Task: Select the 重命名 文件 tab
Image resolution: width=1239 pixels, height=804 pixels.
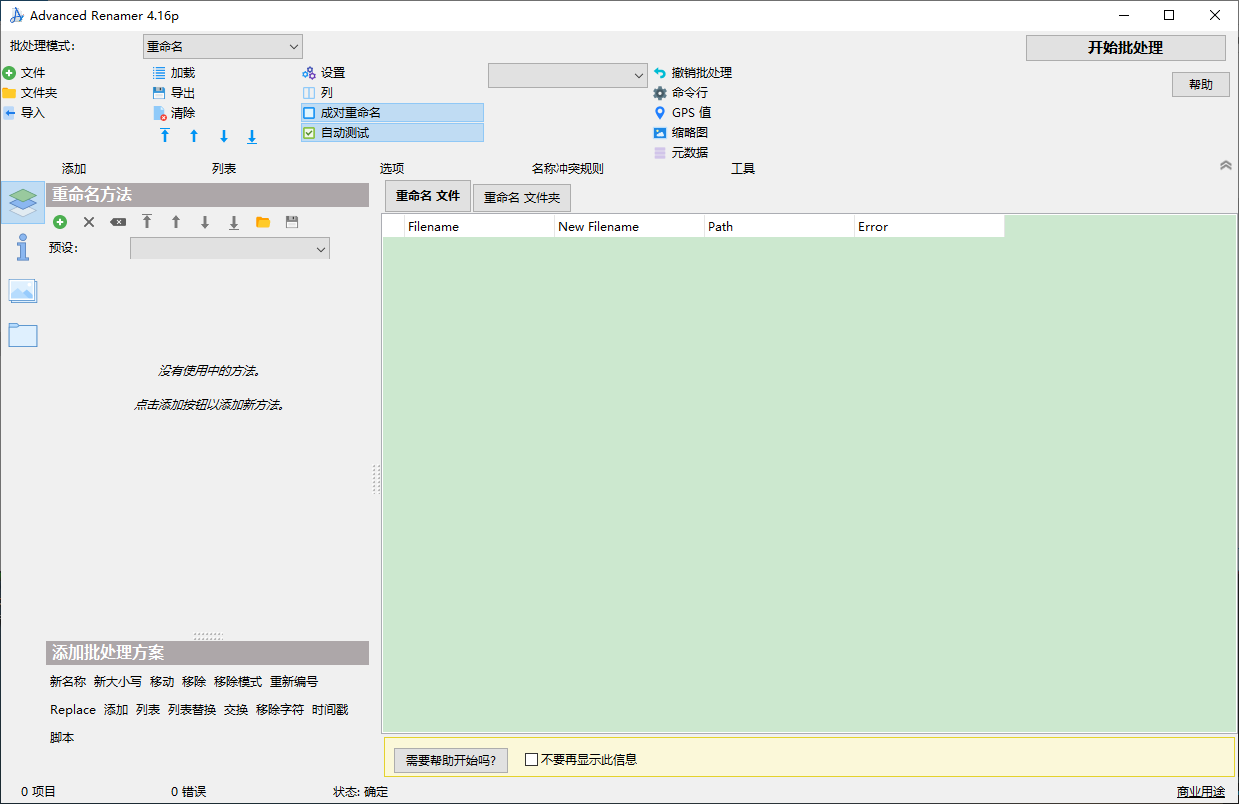Action: tap(427, 196)
